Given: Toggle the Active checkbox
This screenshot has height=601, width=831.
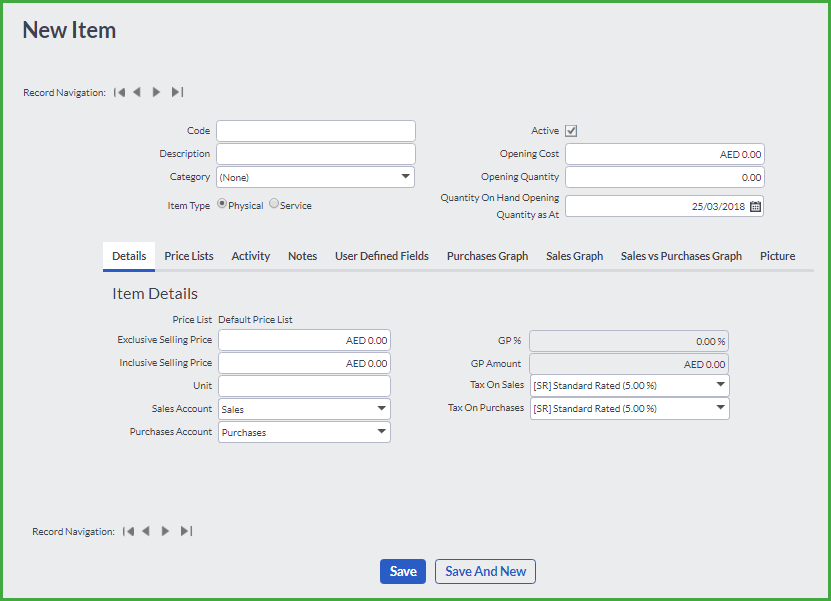Looking at the screenshot, I should point(571,131).
